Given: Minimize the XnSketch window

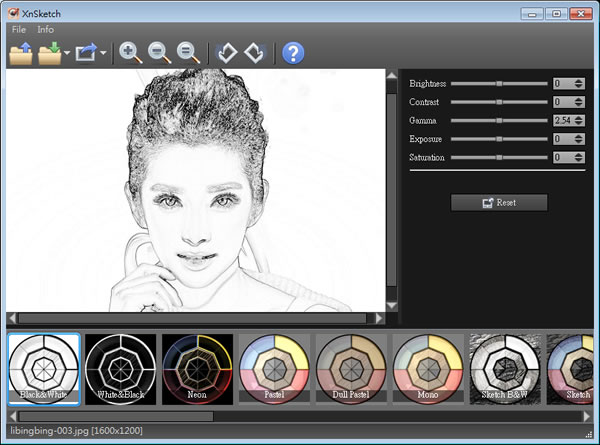Looking at the screenshot, I should [x=532, y=14].
